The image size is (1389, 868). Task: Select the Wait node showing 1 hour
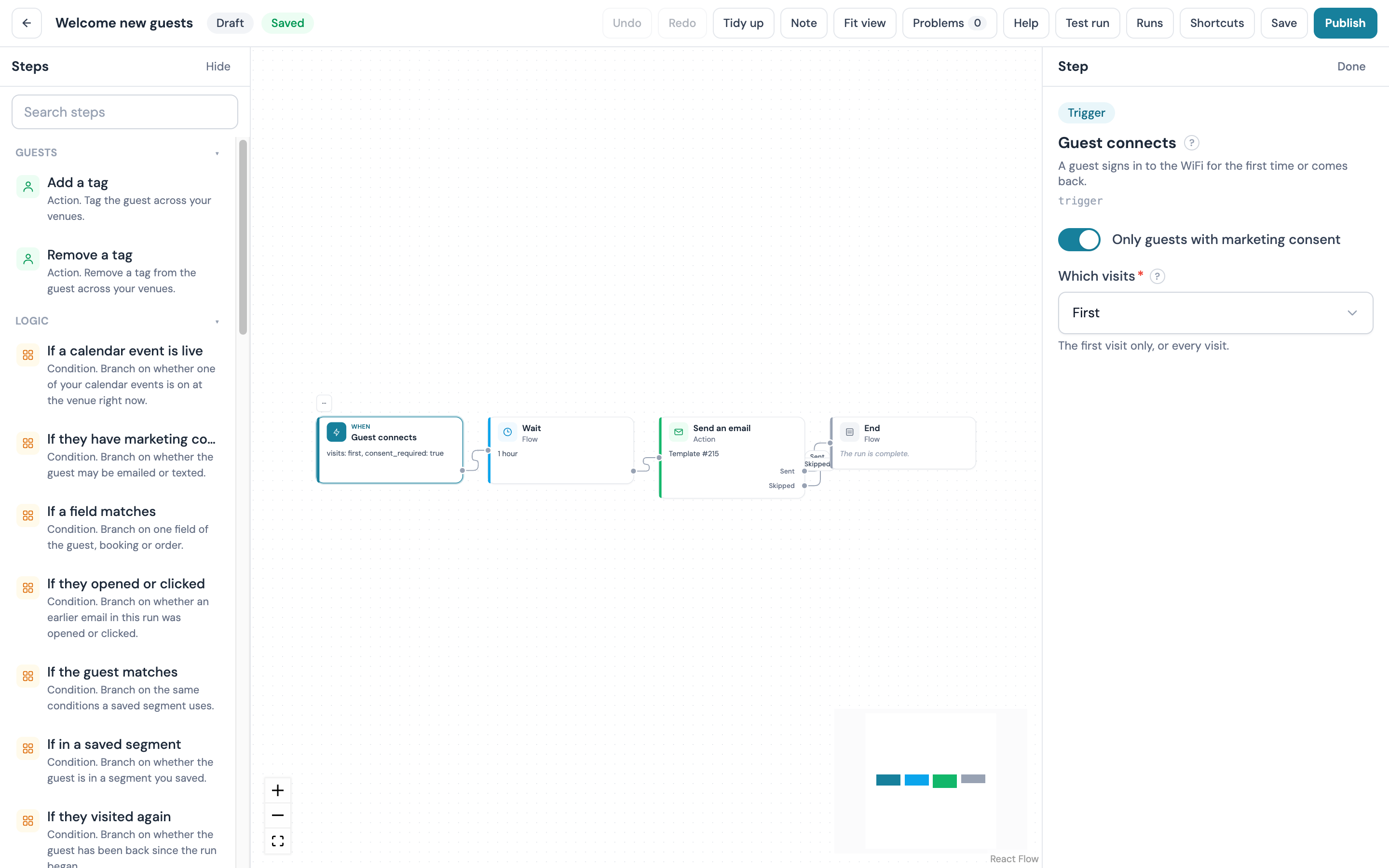tap(561, 450)
